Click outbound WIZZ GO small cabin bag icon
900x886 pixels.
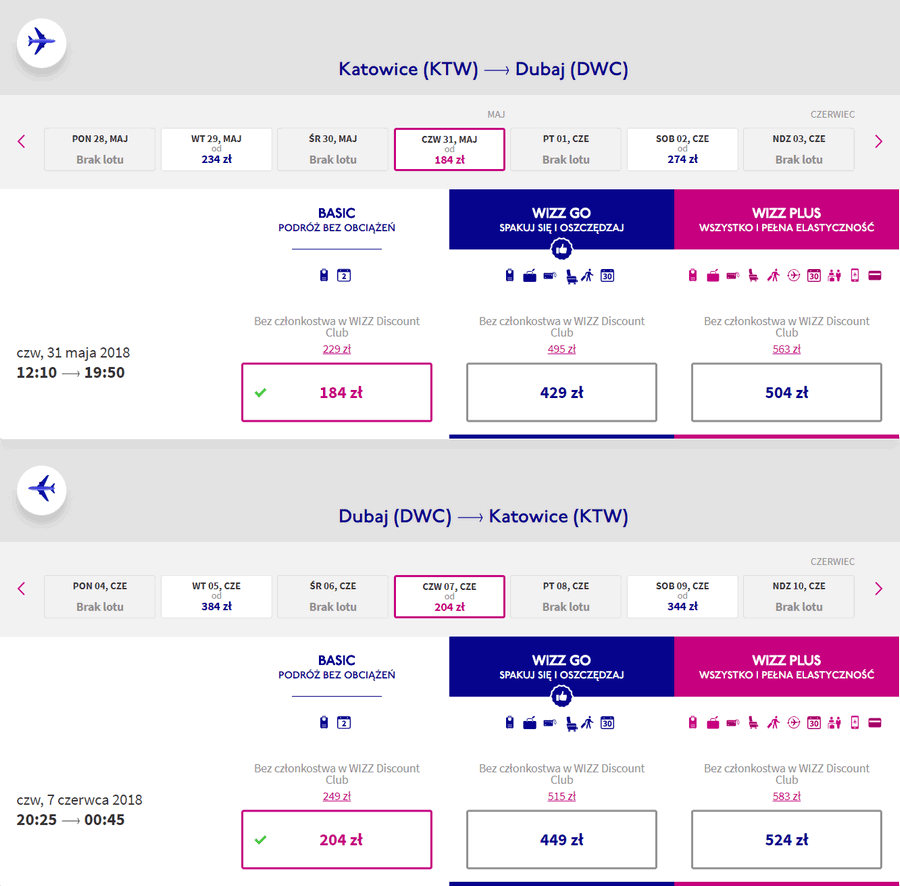510,276
